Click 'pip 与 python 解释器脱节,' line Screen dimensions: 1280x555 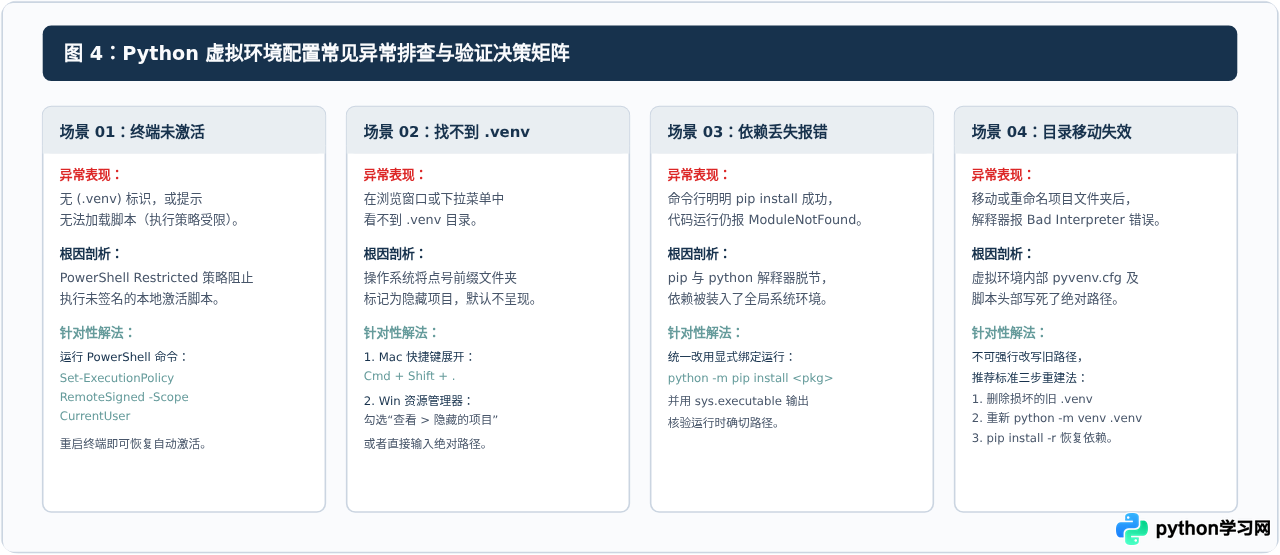(x=748, y=277)
